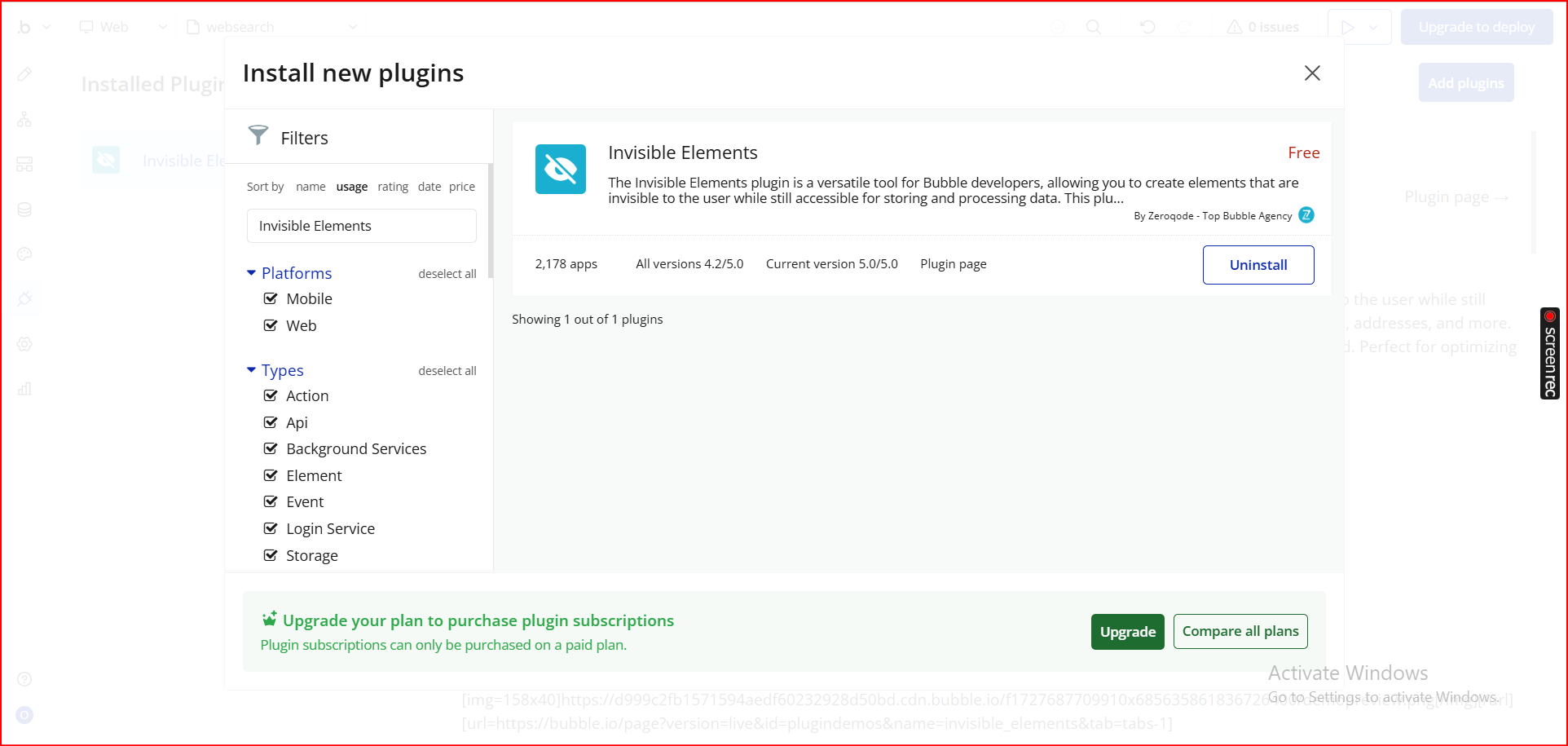Screen dimensions: 1568x746
Task: Sort plugins by rating
Action: (x=393, y=187)
